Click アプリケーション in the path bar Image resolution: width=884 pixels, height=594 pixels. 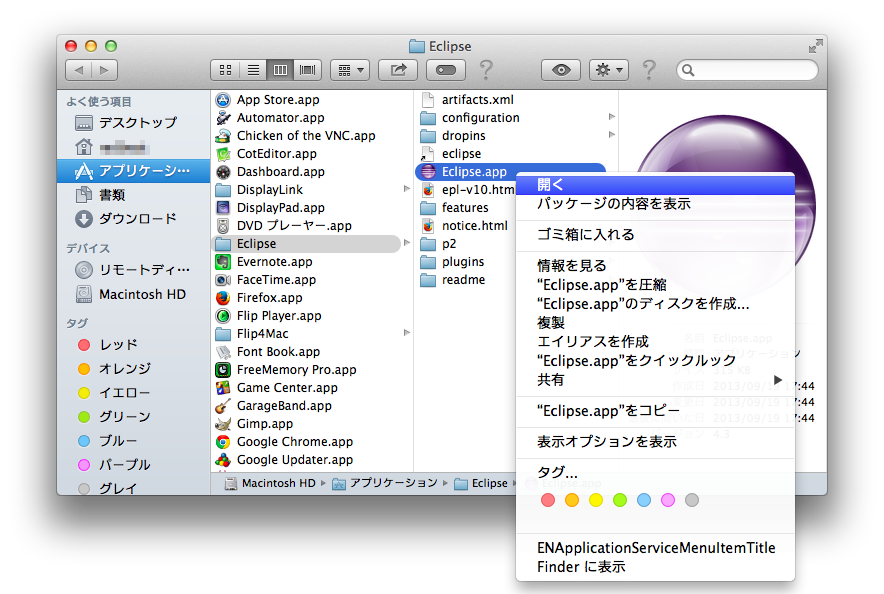pyautogui.click(x=384, y=484)
